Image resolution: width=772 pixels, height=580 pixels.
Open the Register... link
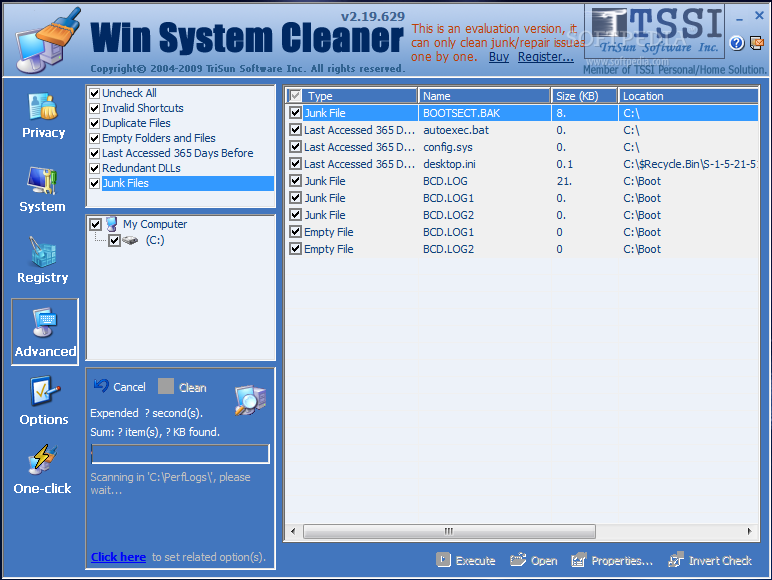point(546,57)
